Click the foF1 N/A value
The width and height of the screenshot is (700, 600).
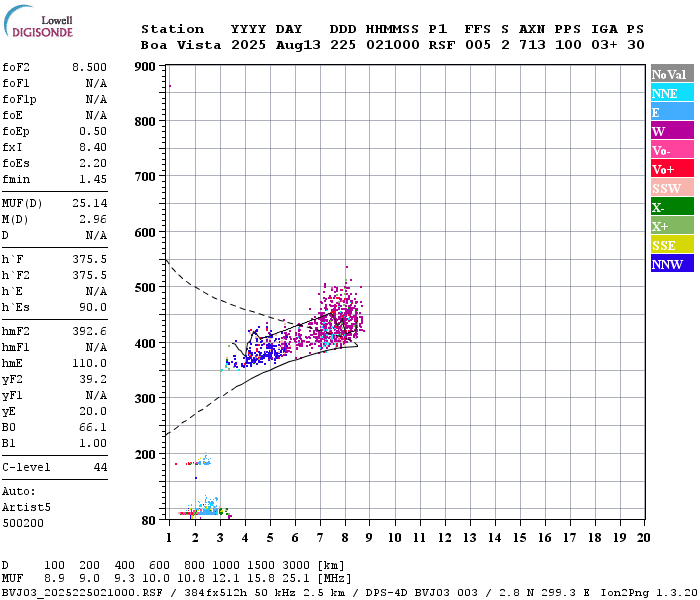96,83
